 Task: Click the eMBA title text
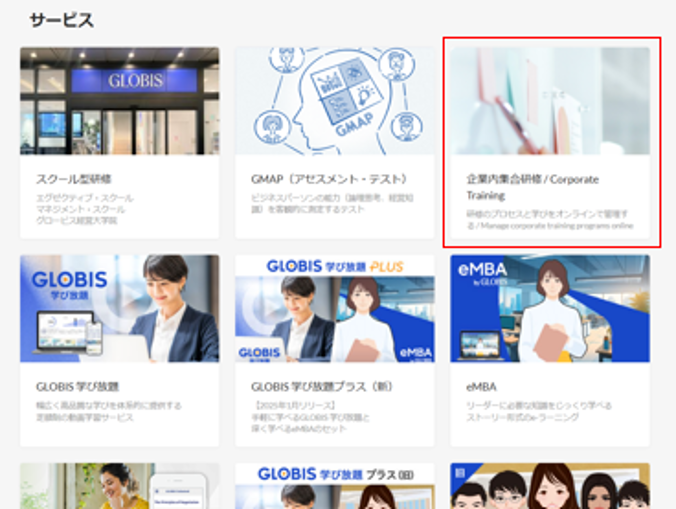pos(481,387)
